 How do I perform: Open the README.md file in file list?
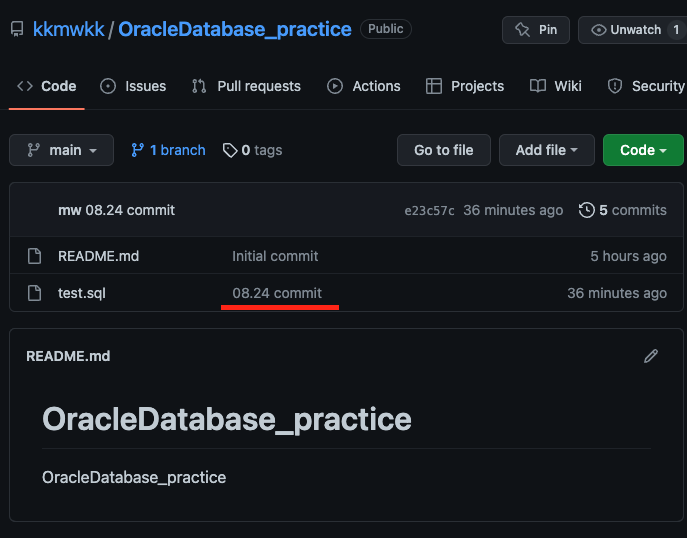99,256
